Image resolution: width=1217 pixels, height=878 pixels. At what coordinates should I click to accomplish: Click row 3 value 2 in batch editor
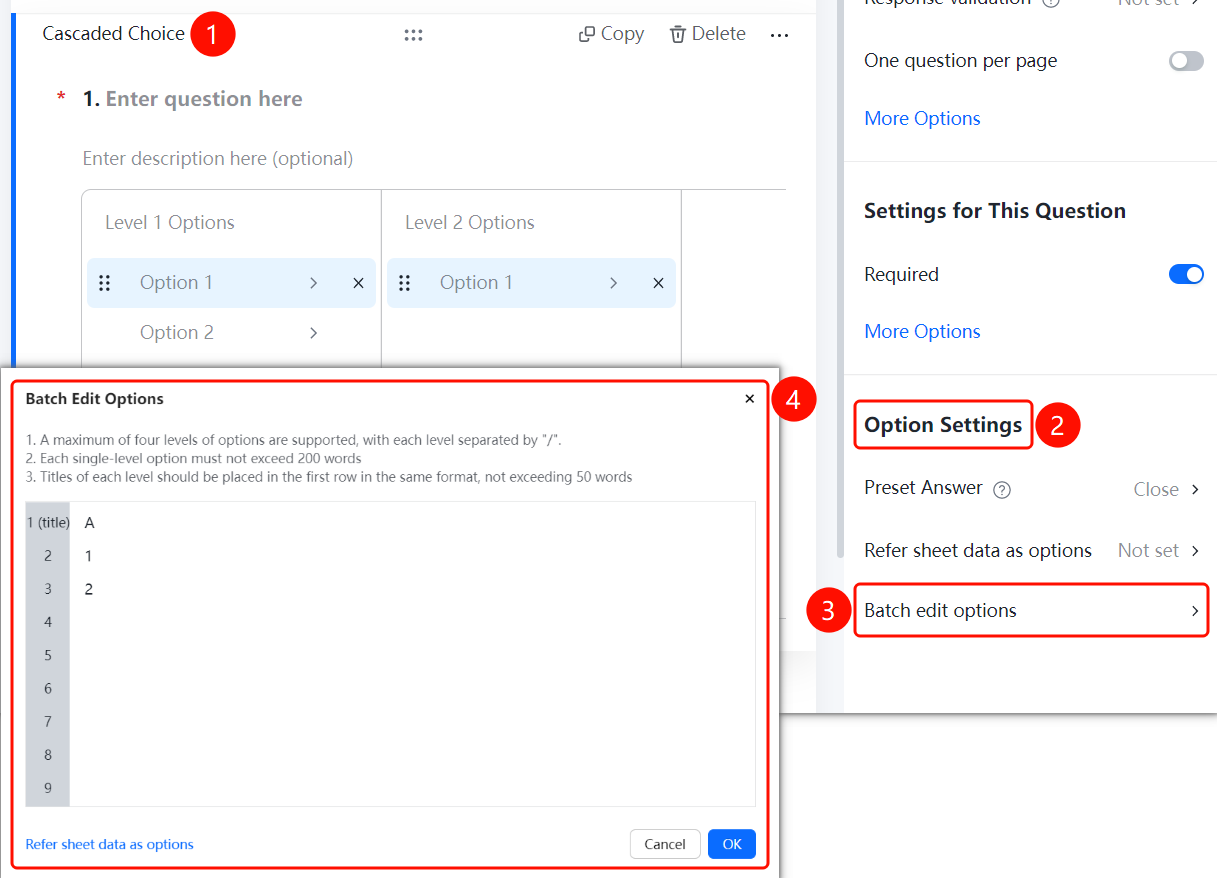pyautogui.click(x=89, y=589)
